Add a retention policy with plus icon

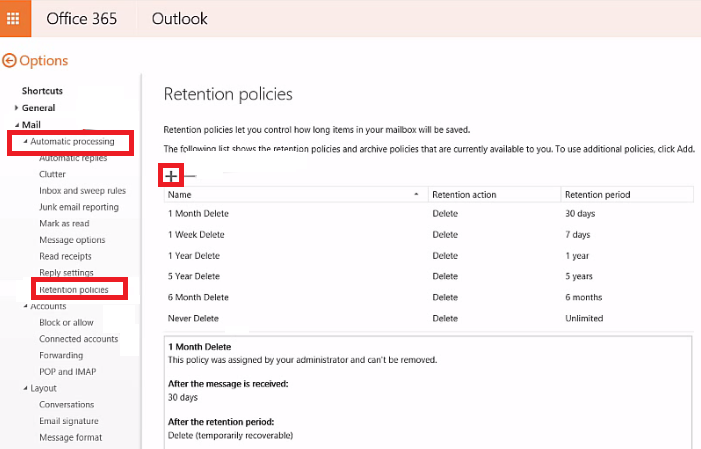point(171,176)
